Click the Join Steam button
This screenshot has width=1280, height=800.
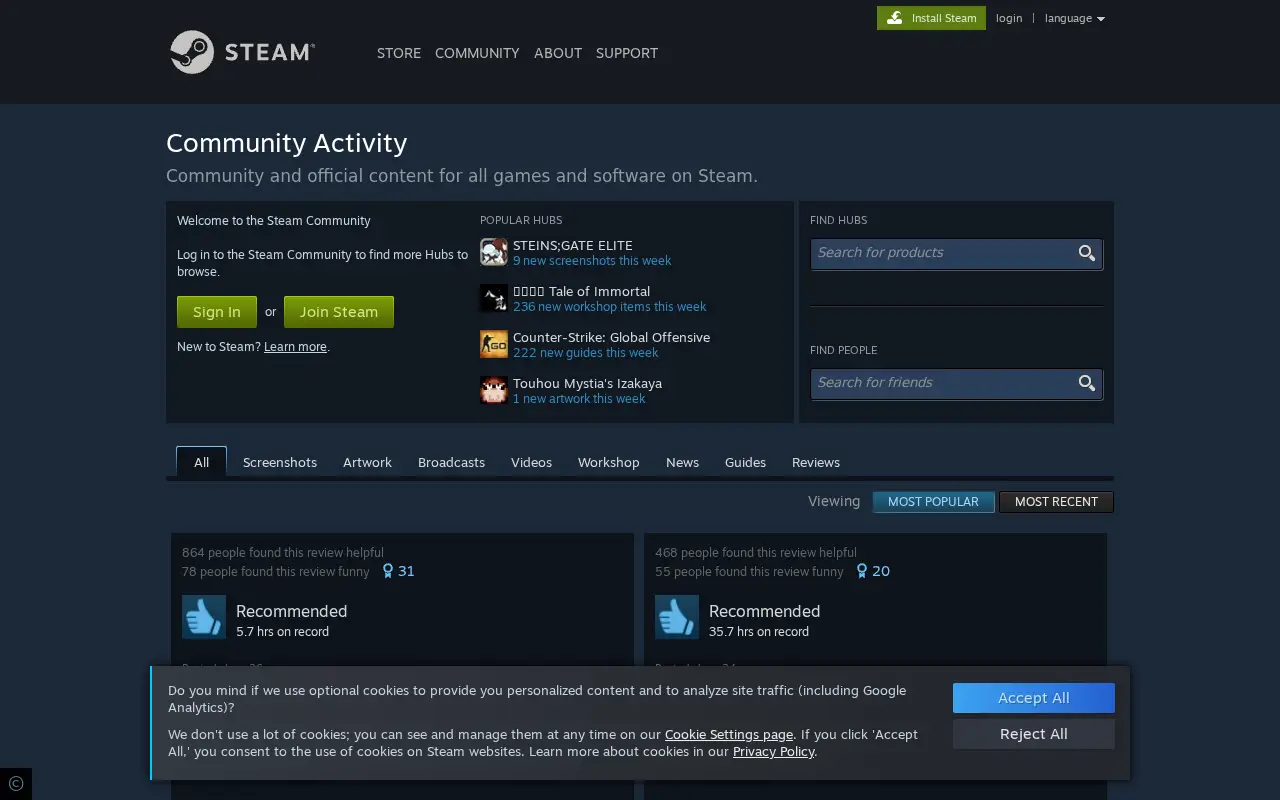tap(339, 312)
